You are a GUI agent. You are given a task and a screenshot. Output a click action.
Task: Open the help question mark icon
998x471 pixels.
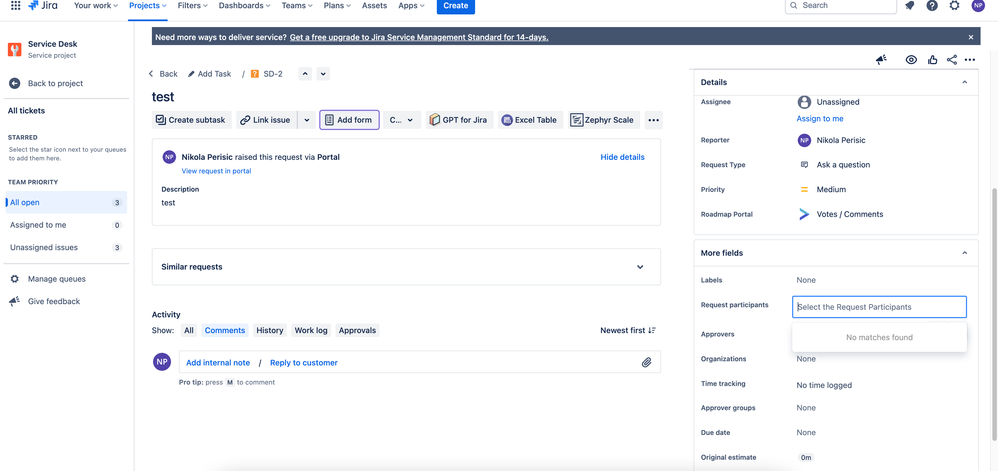932,6
